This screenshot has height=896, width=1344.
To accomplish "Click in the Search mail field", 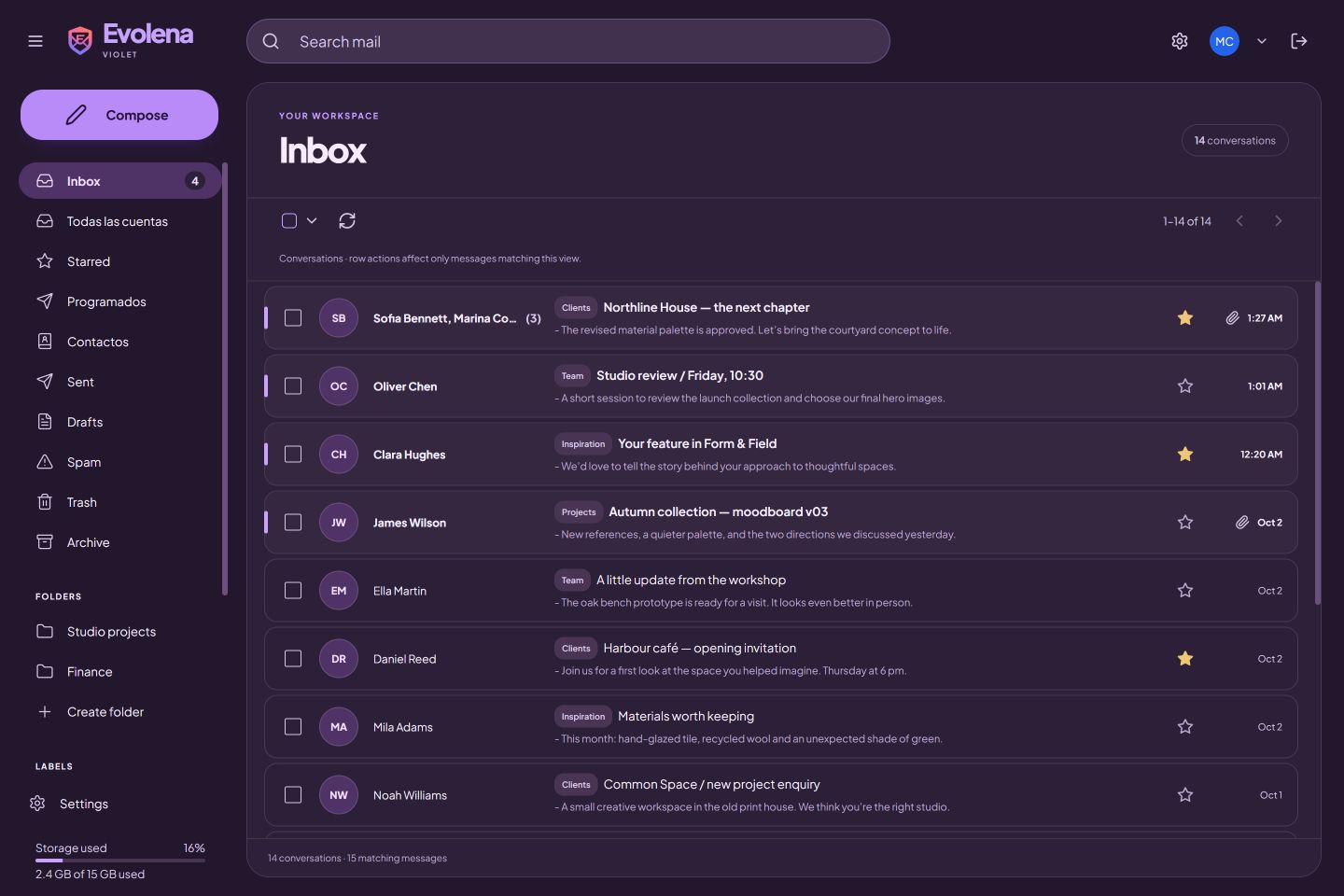I will 568,41.
